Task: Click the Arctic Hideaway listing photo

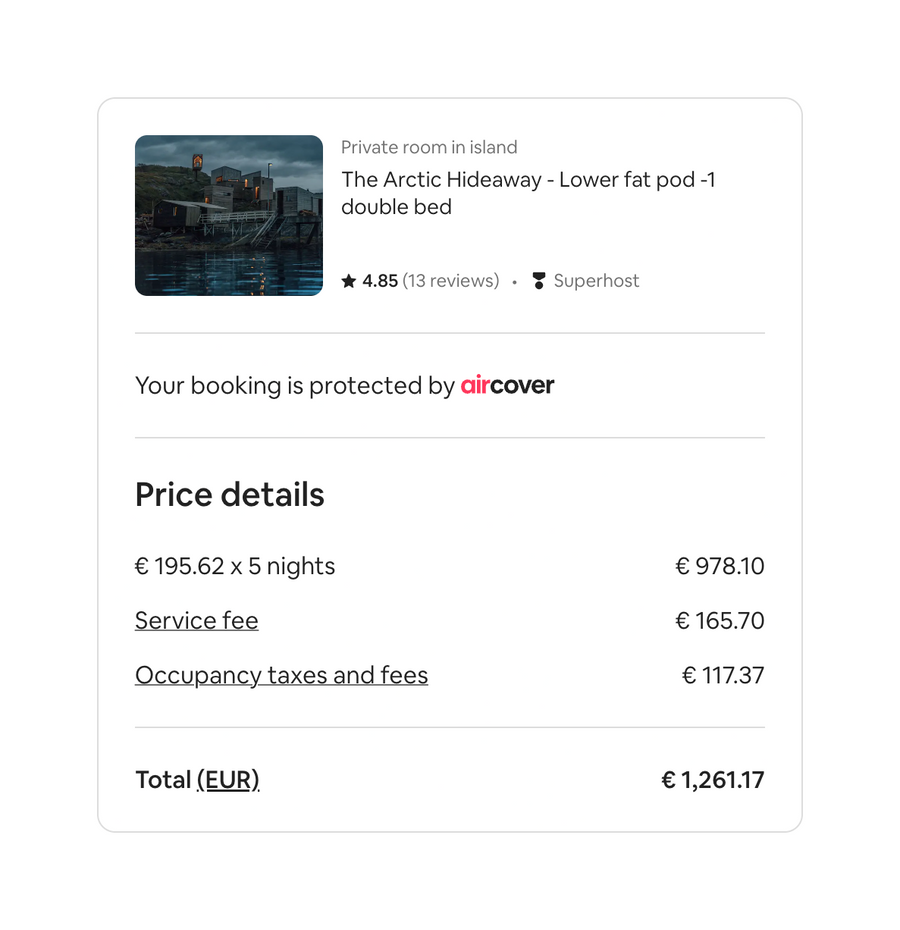Action: click(228, 215)
